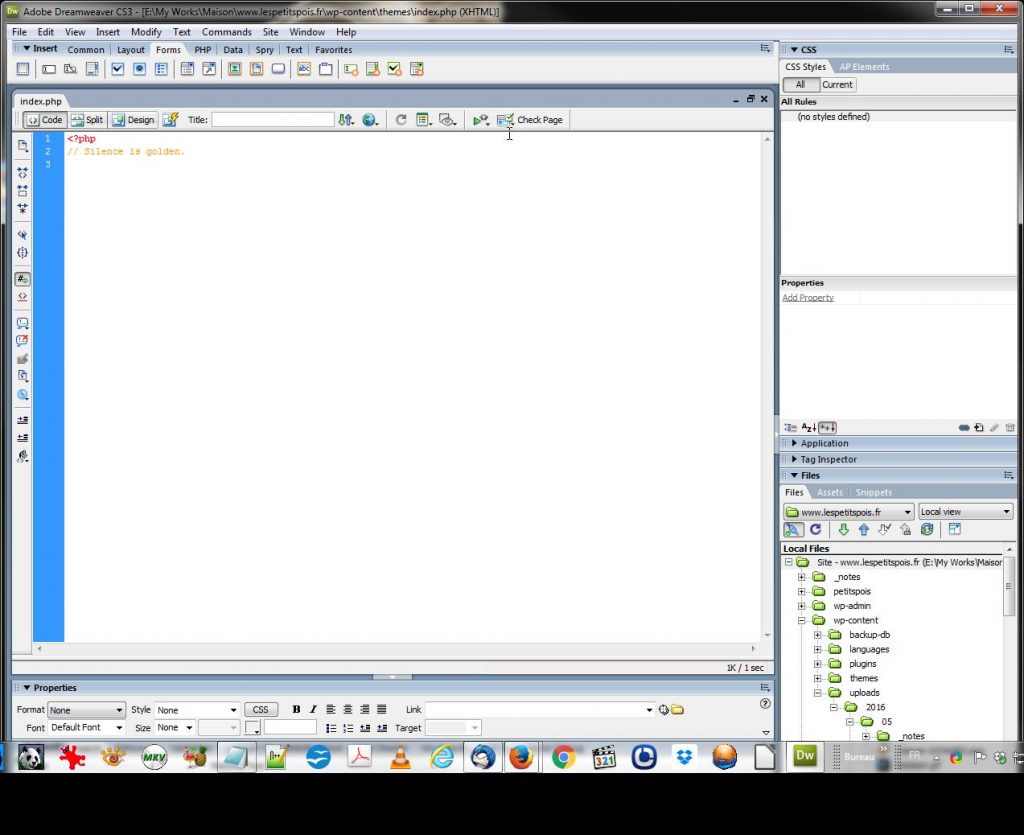Screen dimensions: 1024x835
Task: Open the File Management arrows icon
Action: tap(345, 120)
